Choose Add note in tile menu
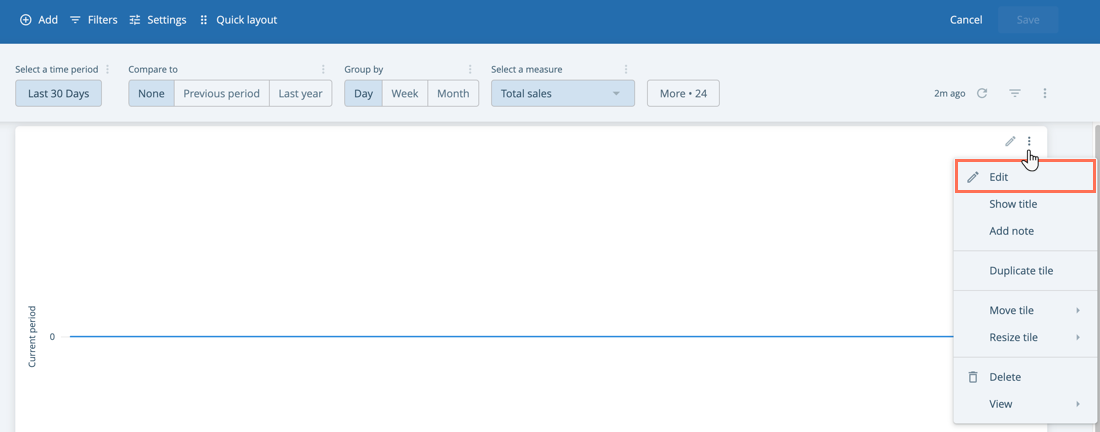This screenshot has width=1100, height=432. click(1024, 231)
